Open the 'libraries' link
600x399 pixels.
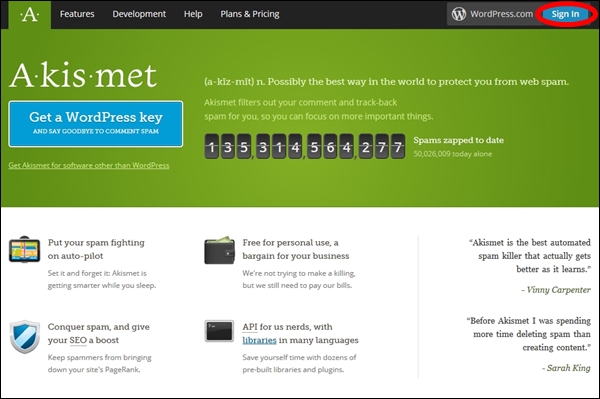[259, 340]
